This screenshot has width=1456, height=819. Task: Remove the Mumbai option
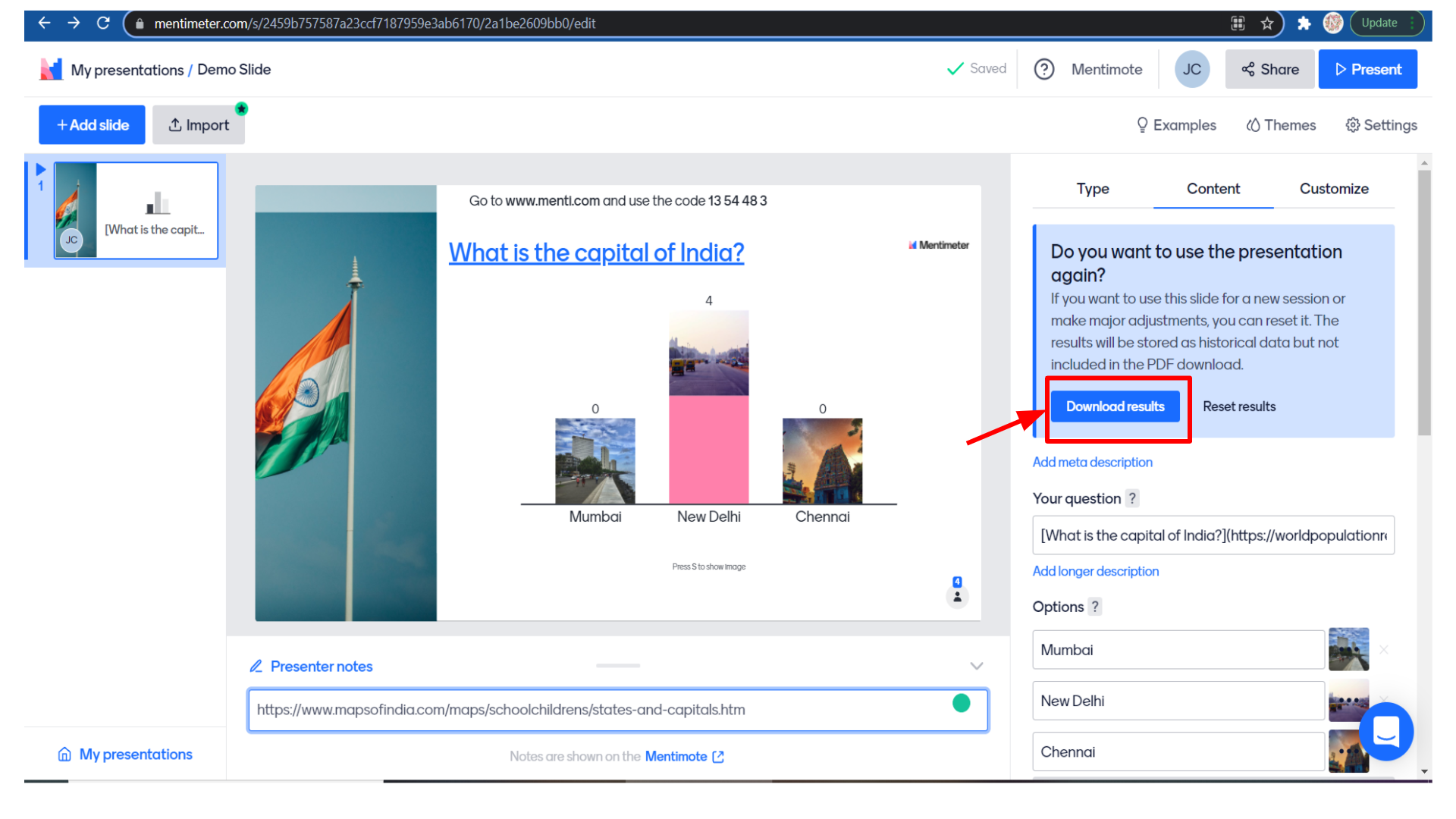point(1384,650)
